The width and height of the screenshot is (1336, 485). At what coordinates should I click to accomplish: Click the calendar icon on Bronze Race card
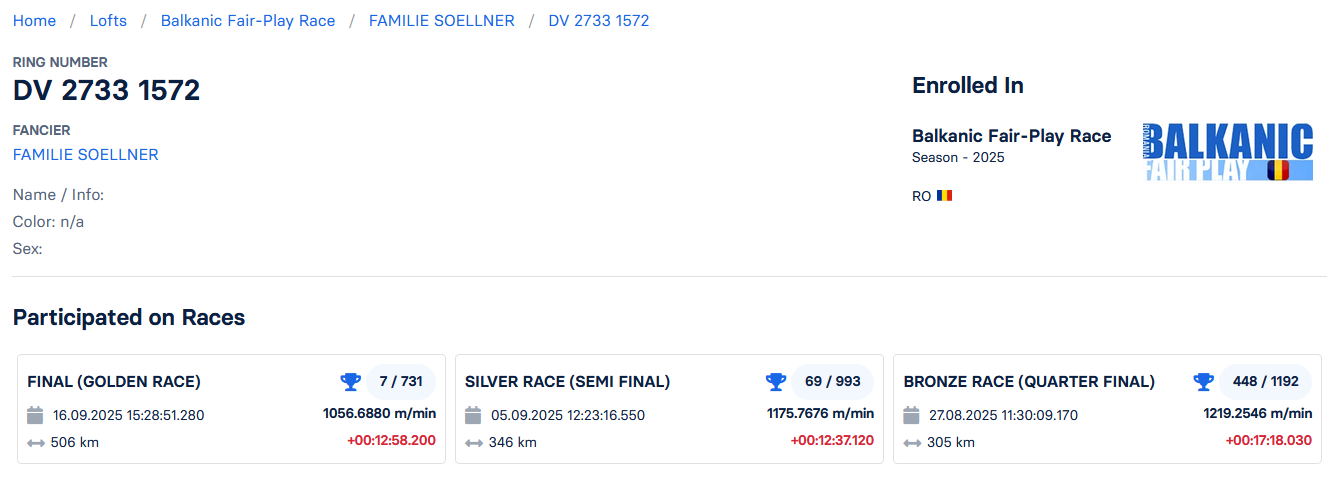point(911,415)
